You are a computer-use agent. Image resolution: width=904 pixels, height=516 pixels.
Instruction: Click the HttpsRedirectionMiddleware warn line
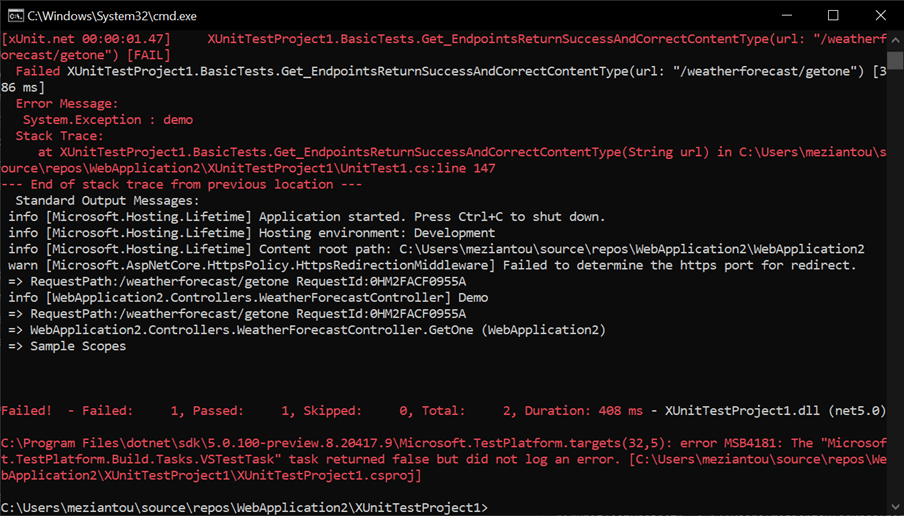point(432,265)
